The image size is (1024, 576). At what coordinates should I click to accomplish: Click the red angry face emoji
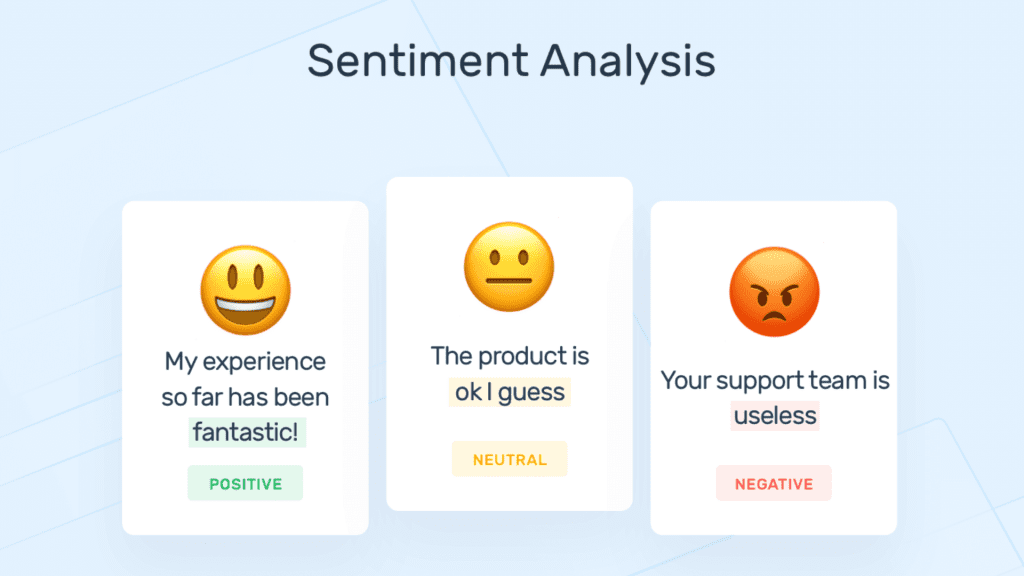pyautogui.click(x=774, y=292)
